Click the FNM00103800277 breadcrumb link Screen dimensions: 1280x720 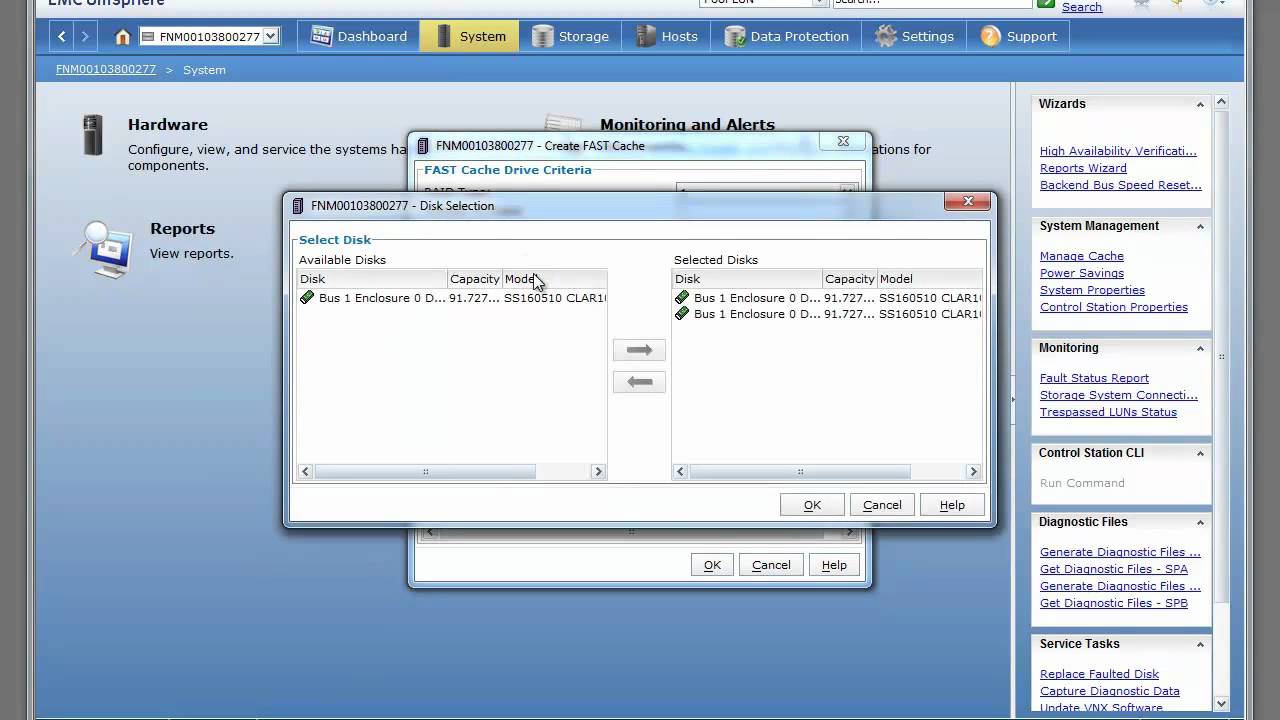tap(106, 70)
